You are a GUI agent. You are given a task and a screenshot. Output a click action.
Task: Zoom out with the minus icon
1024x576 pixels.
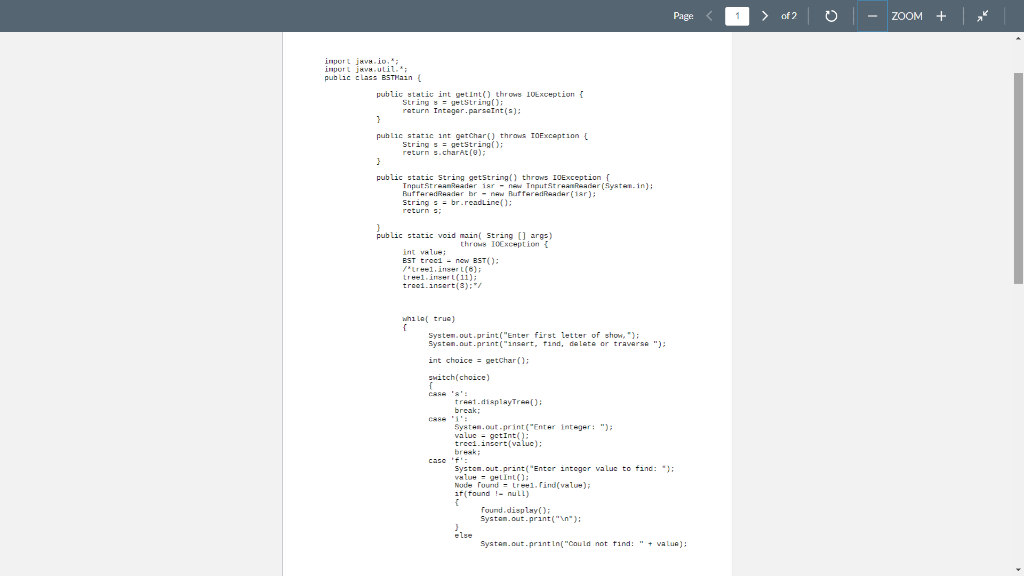pos(869,16)
